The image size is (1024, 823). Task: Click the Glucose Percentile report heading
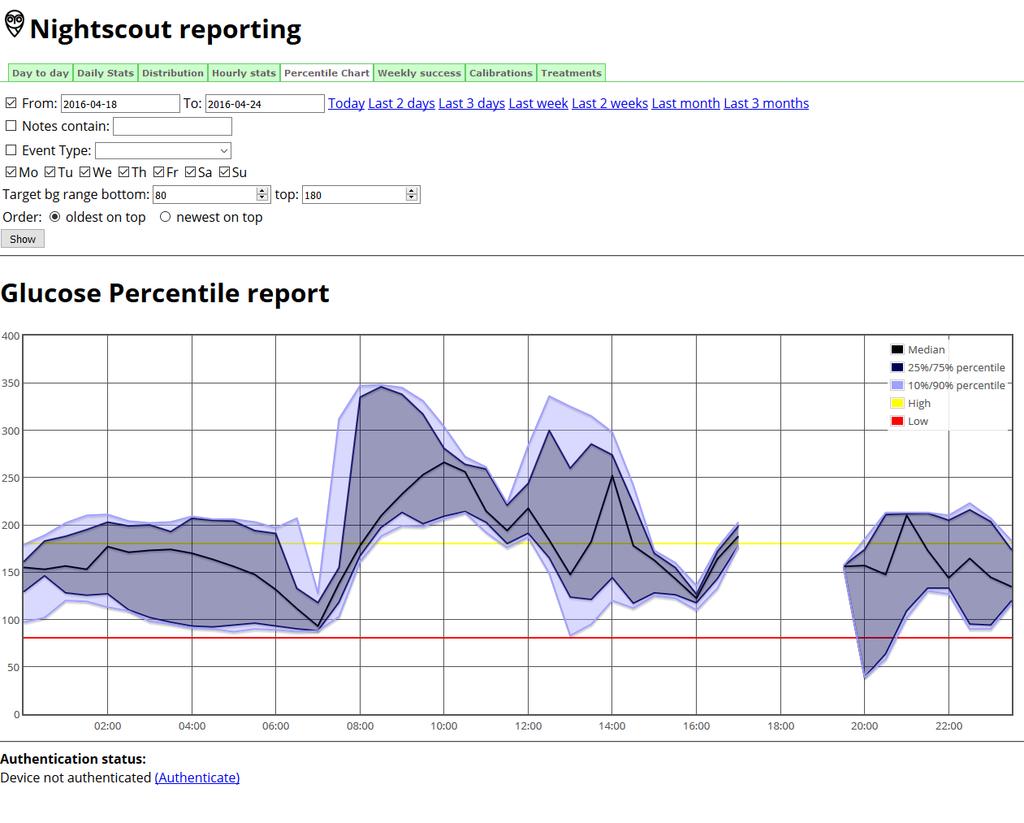(165, 293)
